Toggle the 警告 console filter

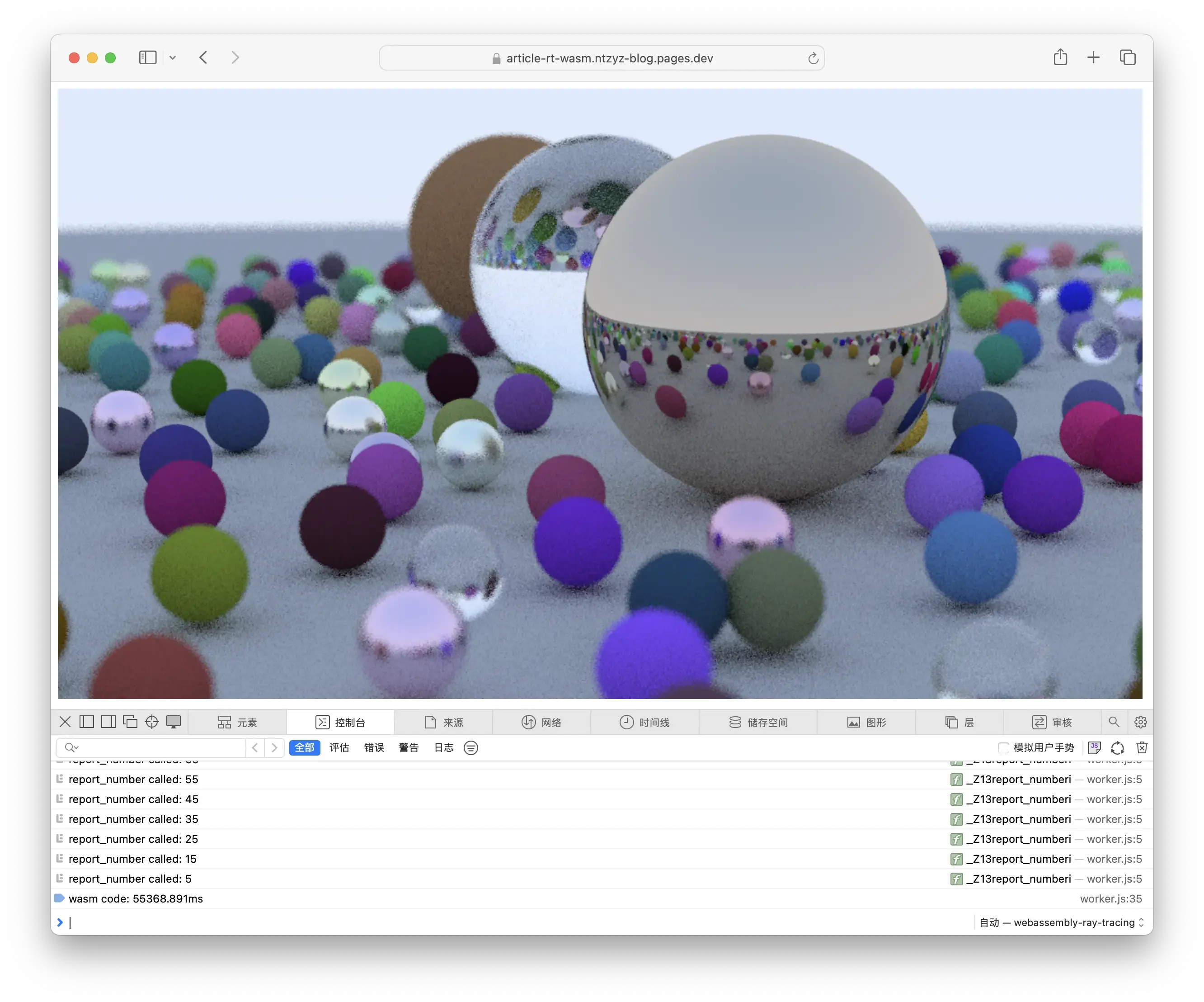coord(409,747)
